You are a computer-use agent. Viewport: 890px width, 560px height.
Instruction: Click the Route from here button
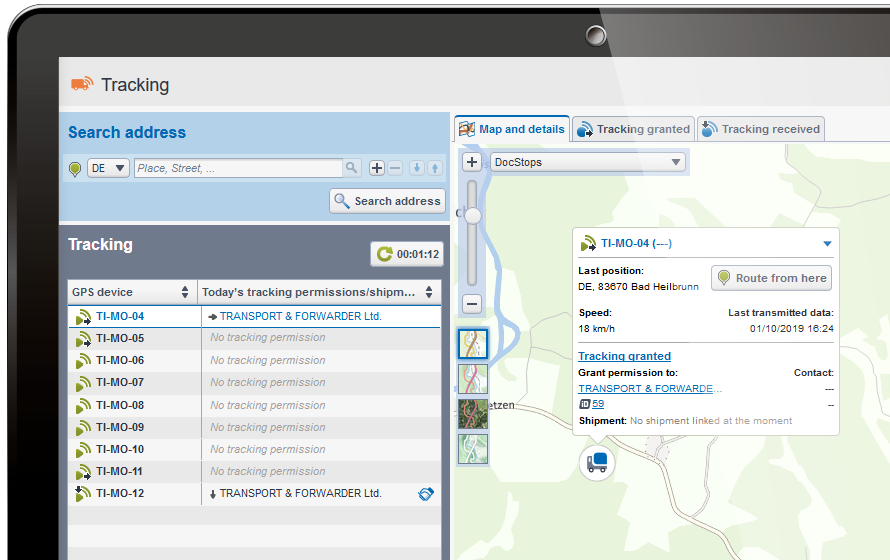[x=771, y=278]
